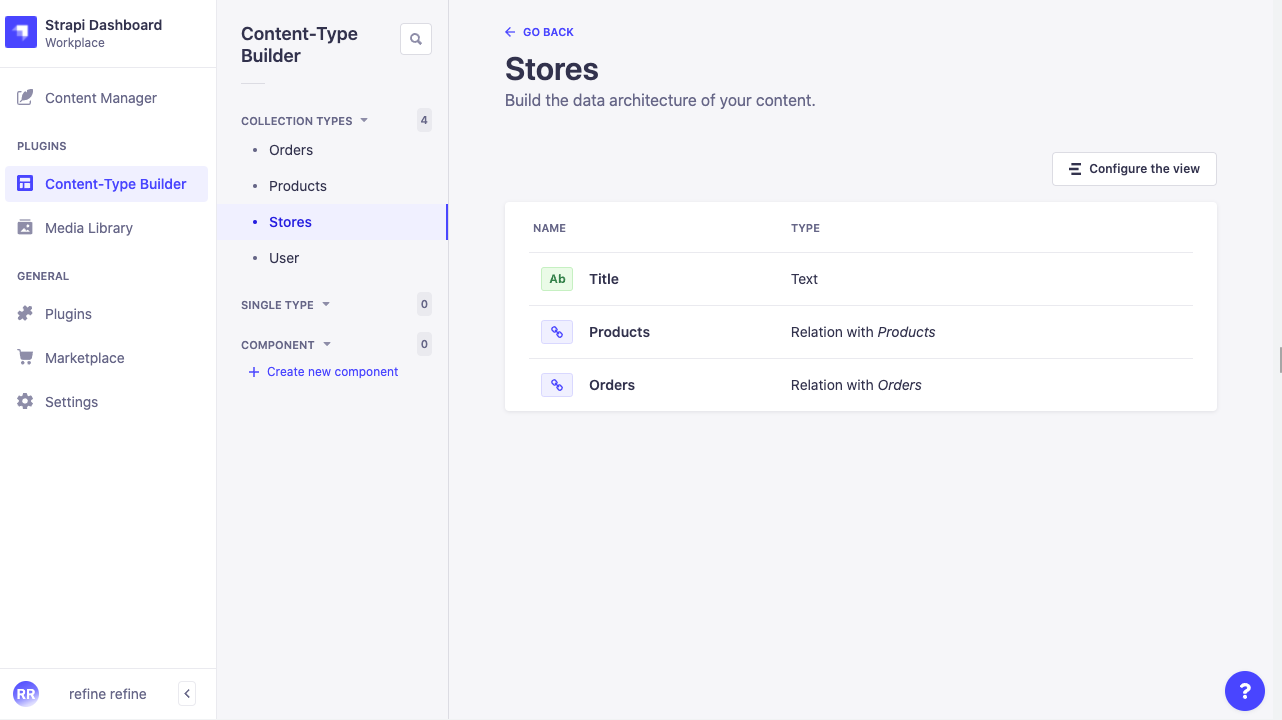1282x720 pixels.
Task: Expand the Component section
Action: pos(327,344)
